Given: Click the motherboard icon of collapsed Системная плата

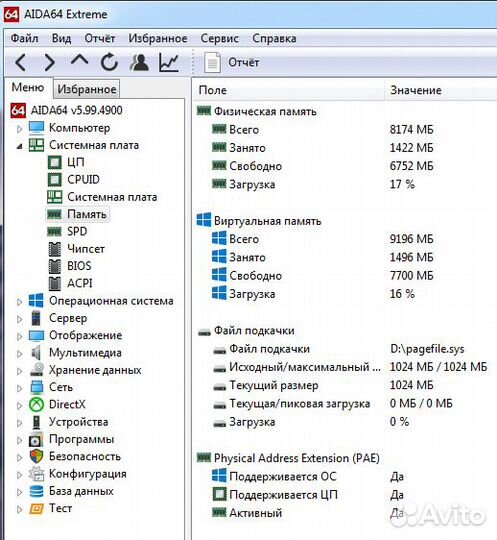Looking at the screenshot, I should coord(36,145).
